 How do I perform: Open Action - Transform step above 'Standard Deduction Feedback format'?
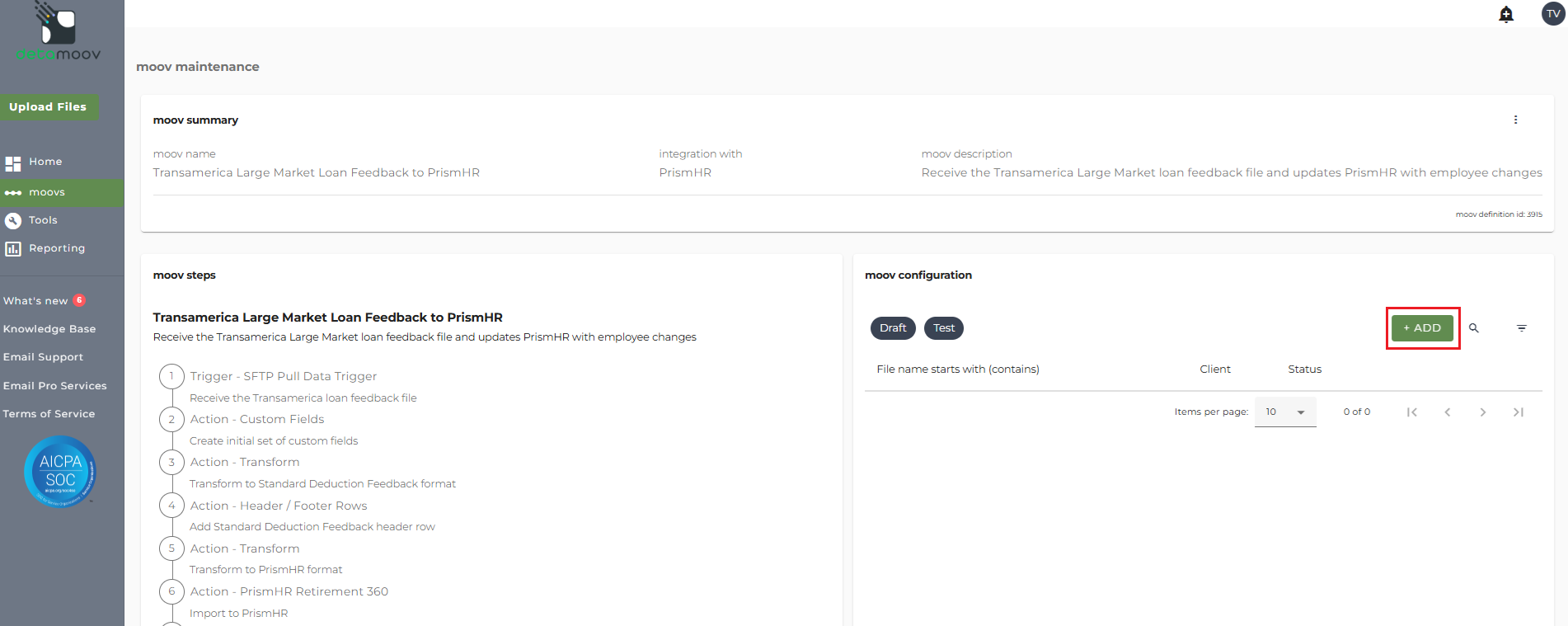[x=245, y=462]
